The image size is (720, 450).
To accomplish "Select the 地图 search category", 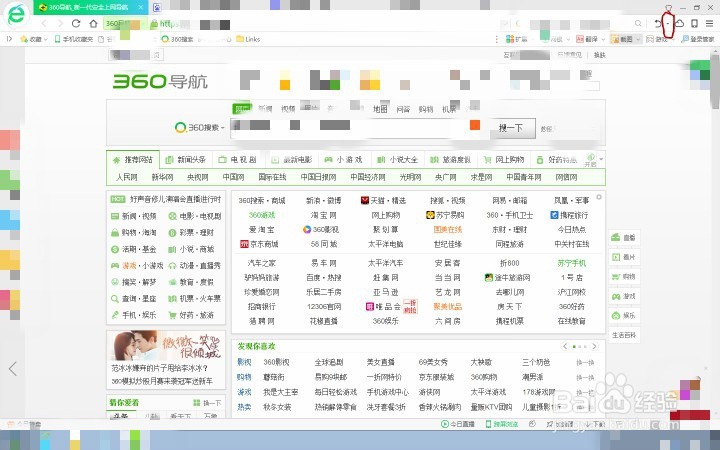I will [x=380, y=109].
